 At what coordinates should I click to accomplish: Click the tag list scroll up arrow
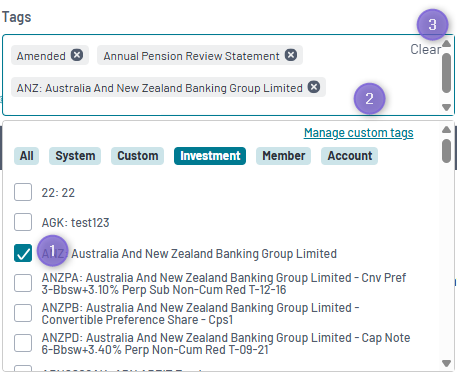click(446, 130)
